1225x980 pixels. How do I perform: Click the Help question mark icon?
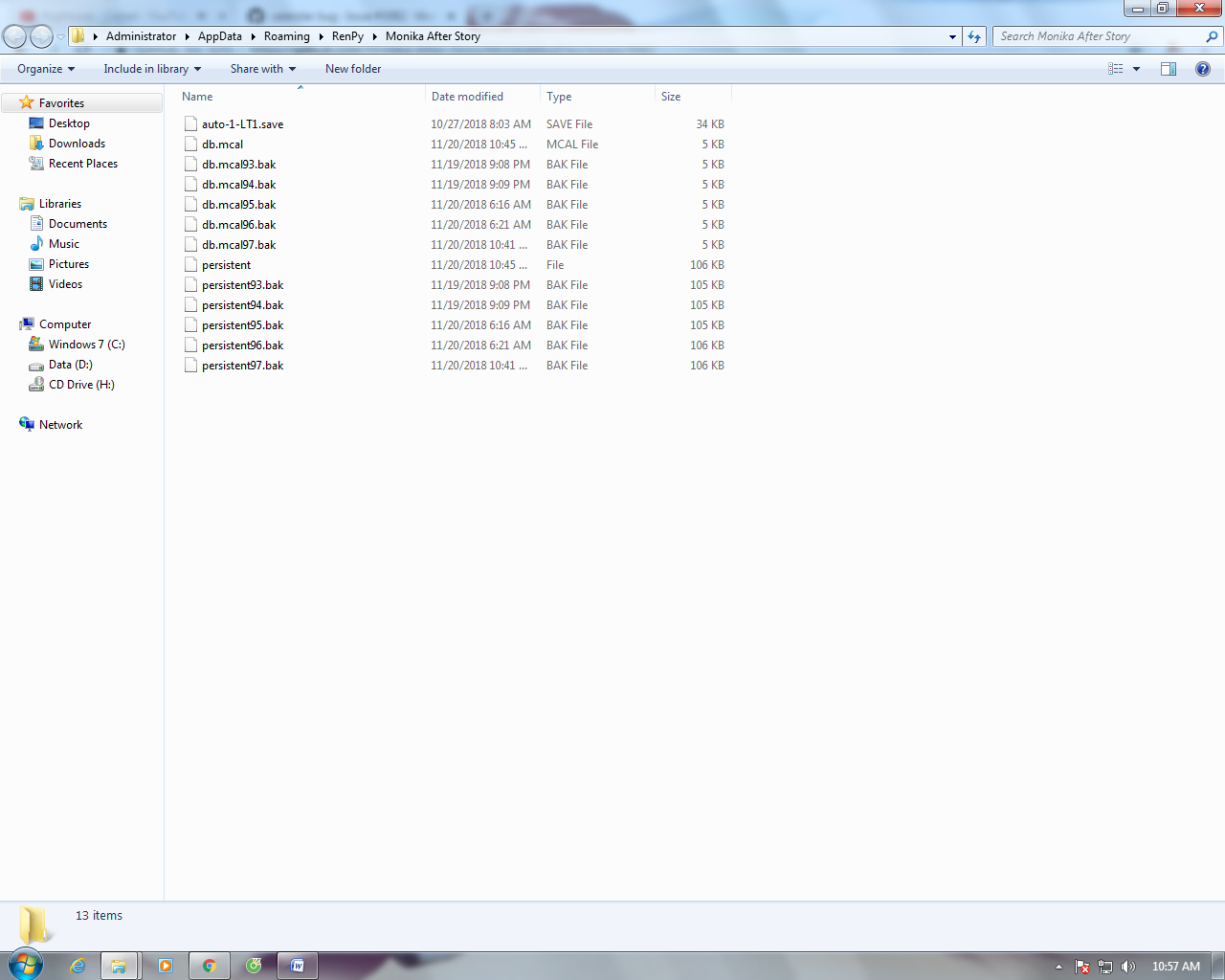coord(1203,69)
